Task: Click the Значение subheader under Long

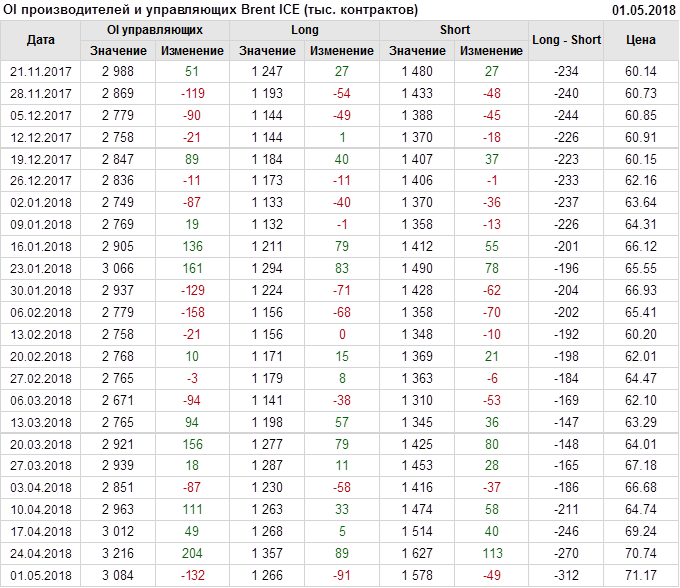Action: click(267, 51)
